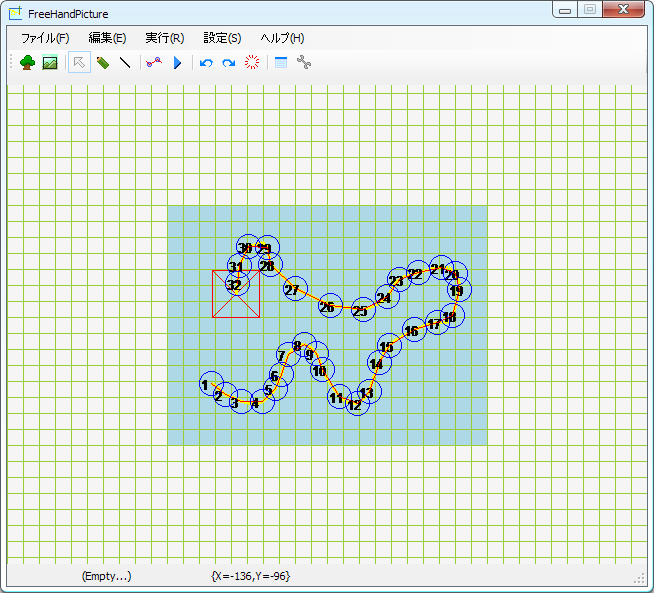Image resolution: width=654 pixels, height=593 pixels.
Task: Click the red dotted circle icon
Action: click(252, 63)
